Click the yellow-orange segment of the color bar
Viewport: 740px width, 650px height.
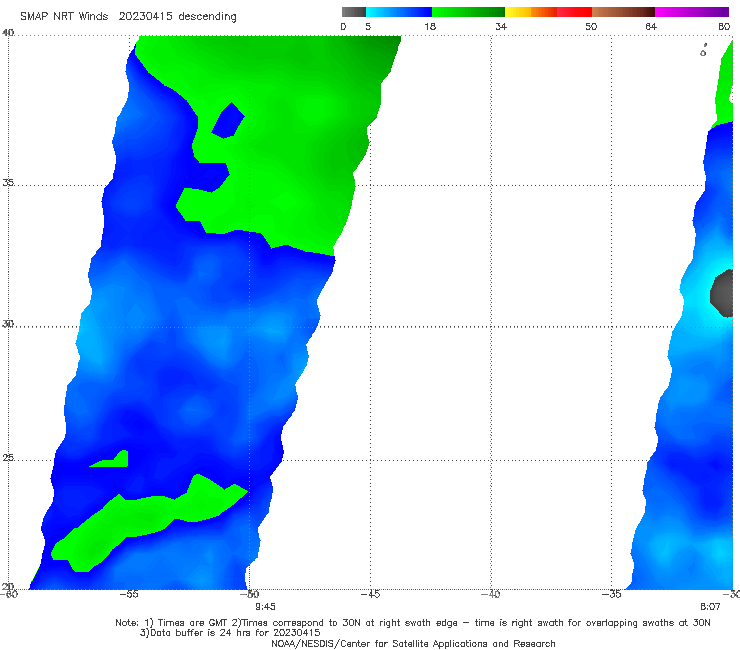coord(531,12)
